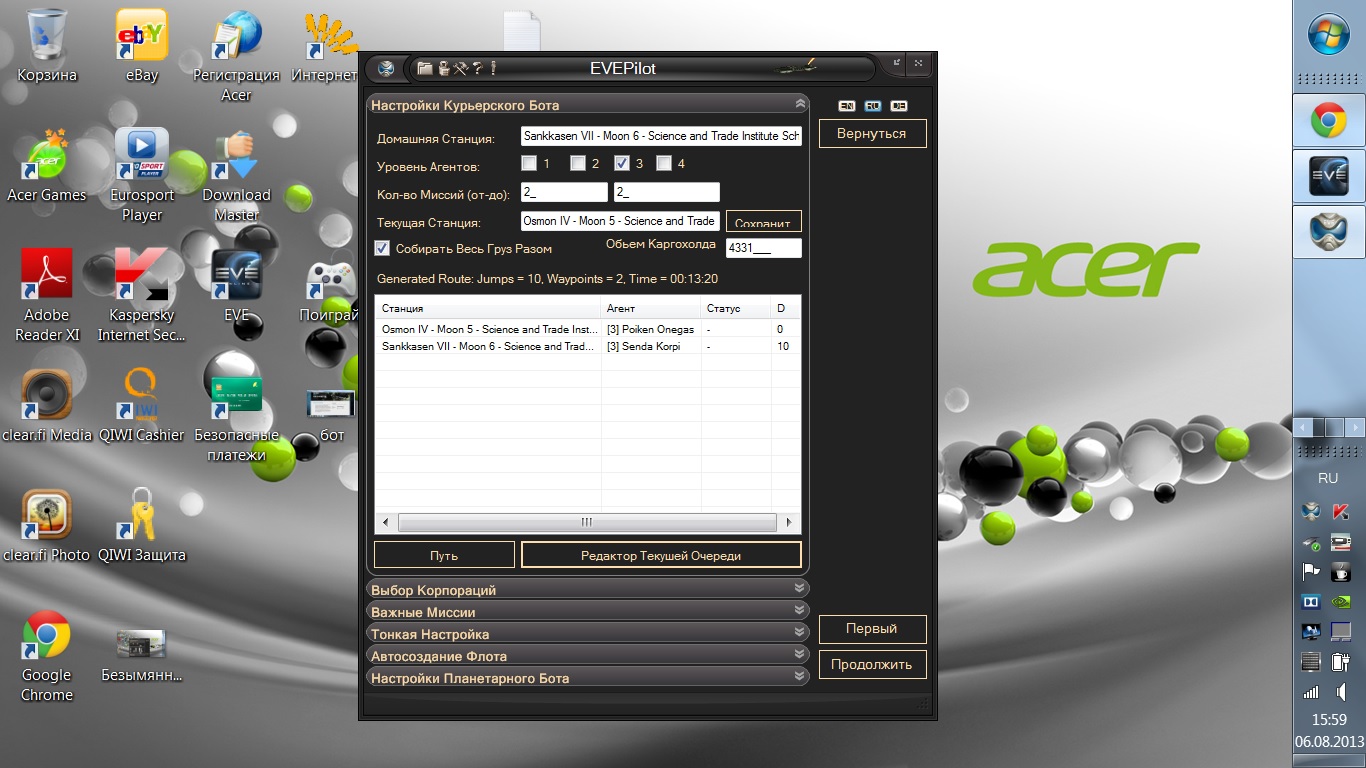The width and height of the screenshot is (1366, 768).
Task: Click the Статус column header
Action: 736,308
